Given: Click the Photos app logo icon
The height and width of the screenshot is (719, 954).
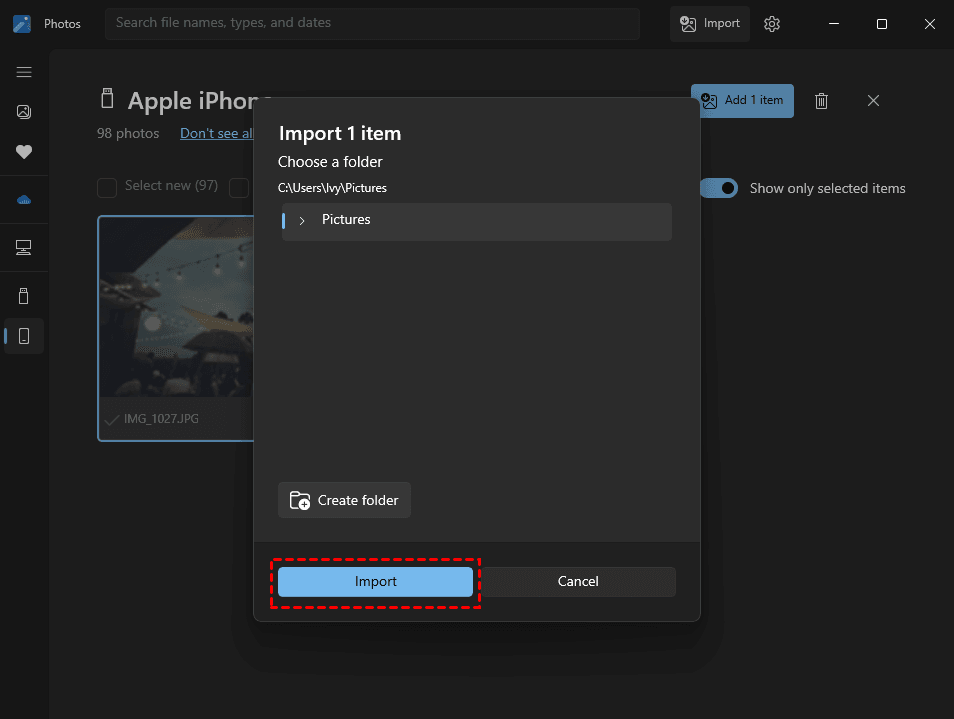Looking at the screenshot, I should (x=22, y=24).
